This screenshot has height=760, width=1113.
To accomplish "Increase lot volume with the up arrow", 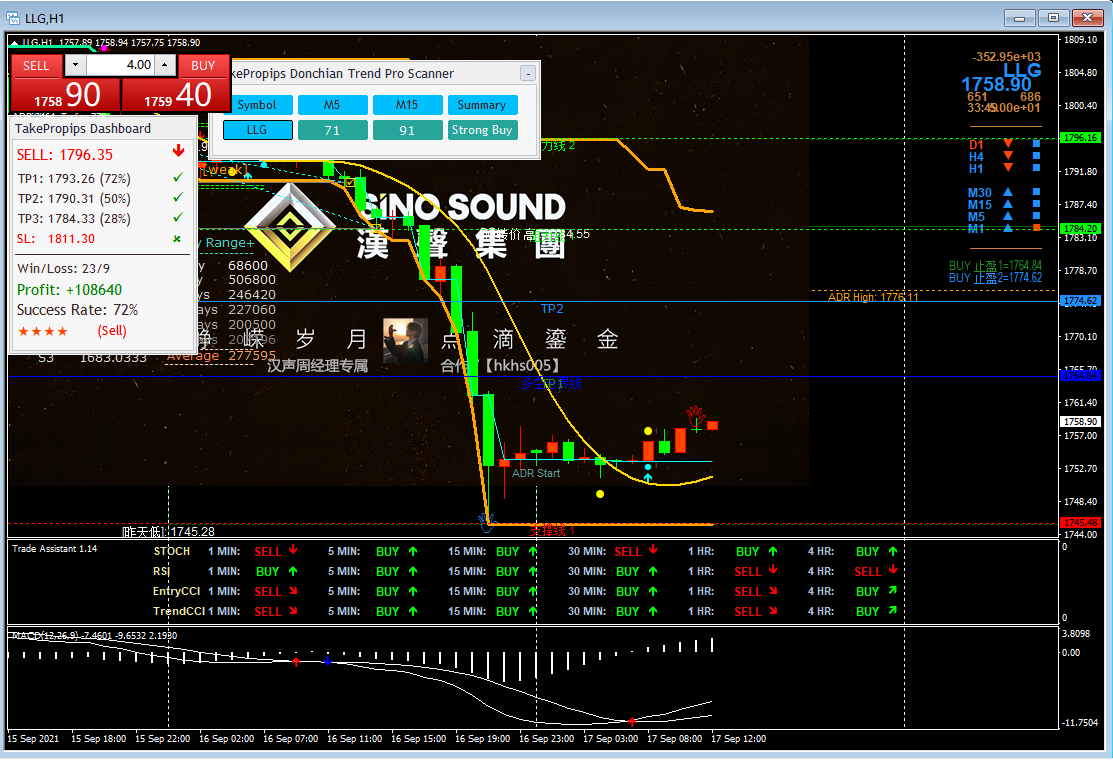I will [165, 65].
